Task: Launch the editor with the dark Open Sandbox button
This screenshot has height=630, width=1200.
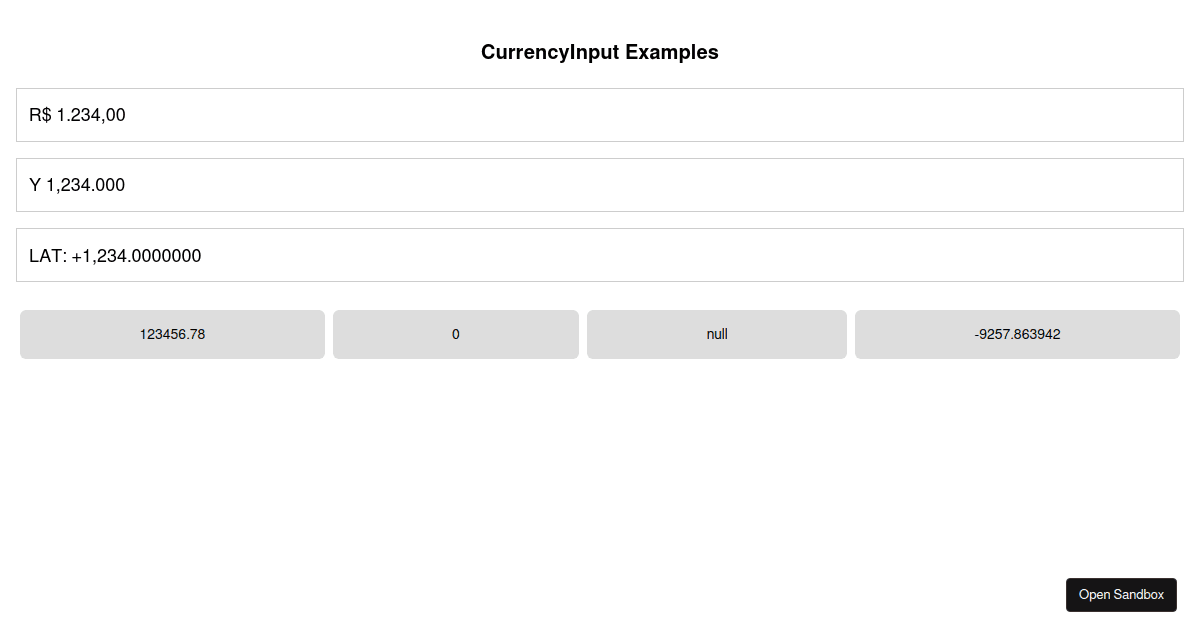Action: point(1121,595)
